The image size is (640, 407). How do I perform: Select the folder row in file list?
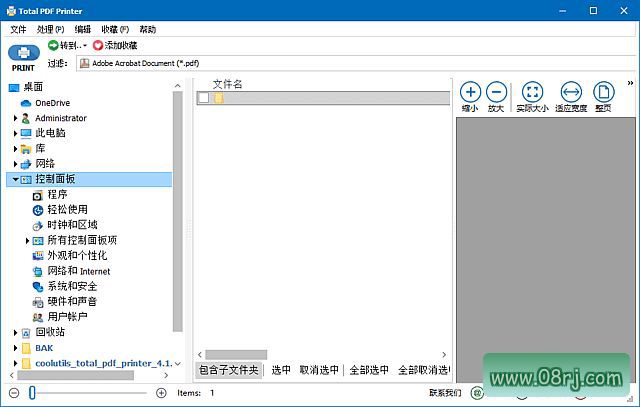323,98
